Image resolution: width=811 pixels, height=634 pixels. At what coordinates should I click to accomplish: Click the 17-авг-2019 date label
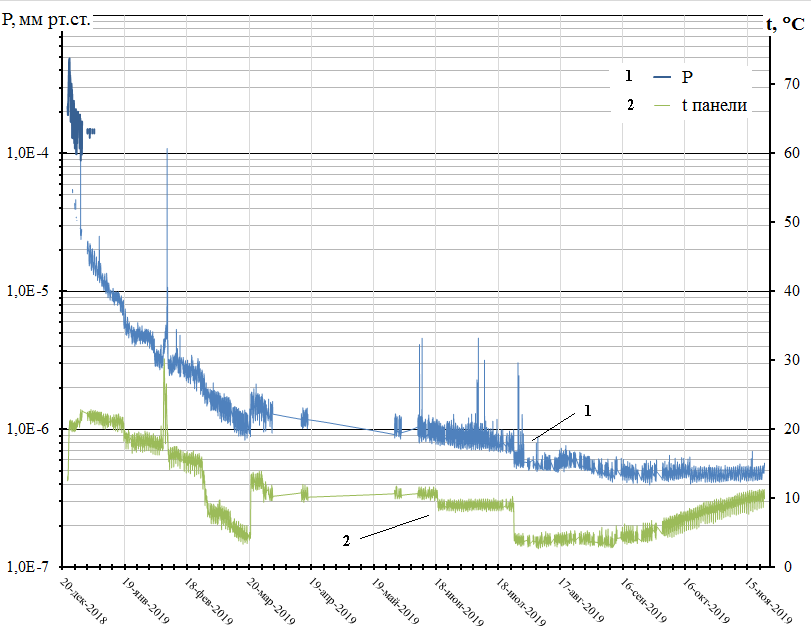[x=583, y=599]
